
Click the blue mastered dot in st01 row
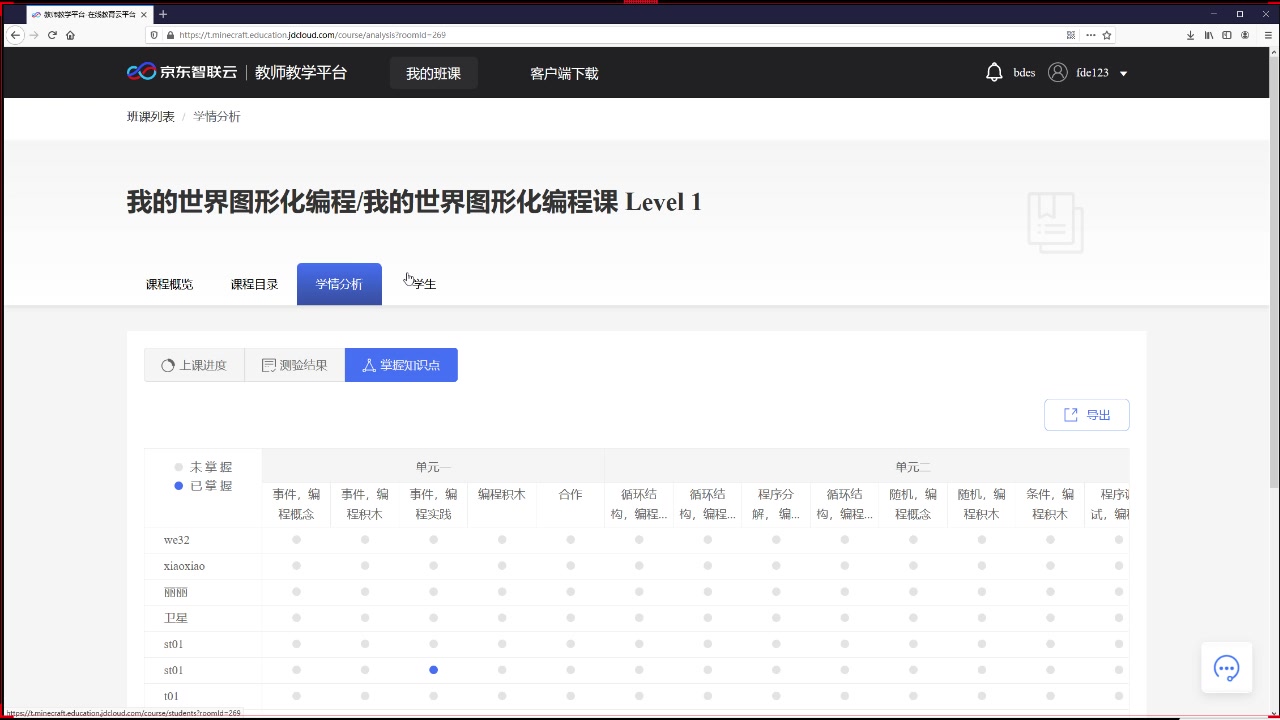click(x=433, y=670)
